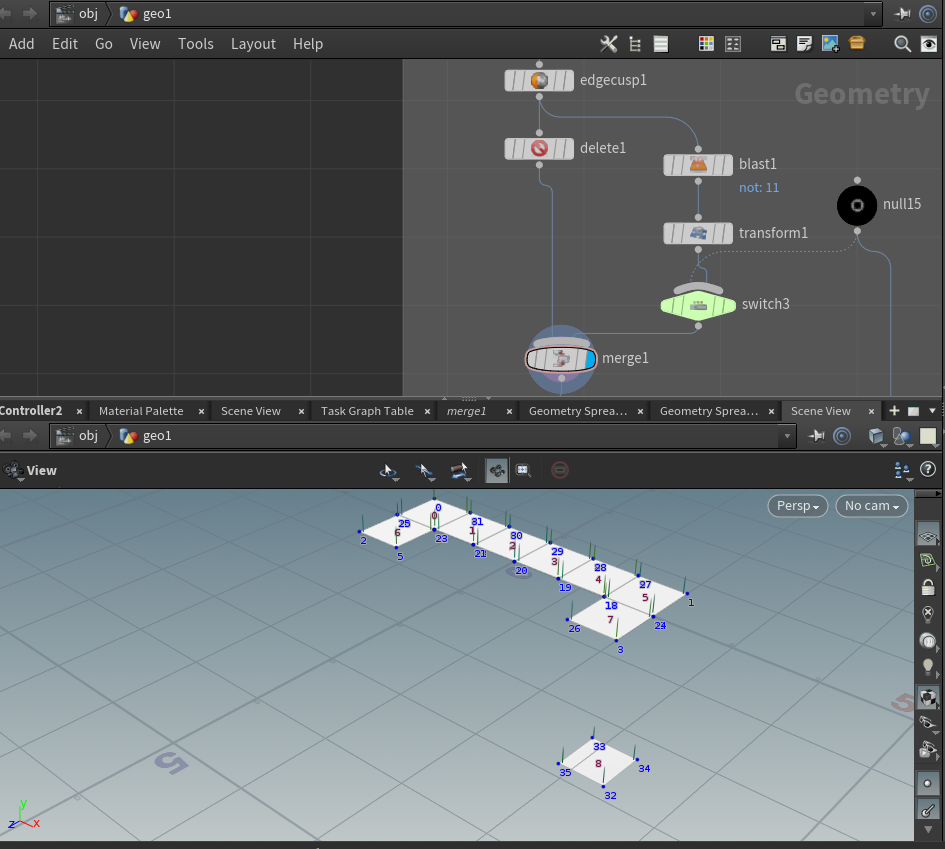Toggle point display in viewport sidebar
The height and width of the screenshot is (849, 945).
pyautogui.click(x=928, y=783)
